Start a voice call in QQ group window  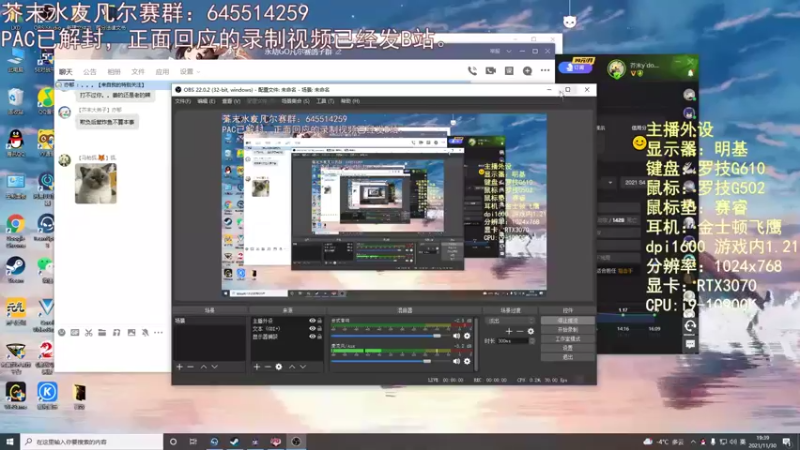pyautogui.click(x=472, y=71)
